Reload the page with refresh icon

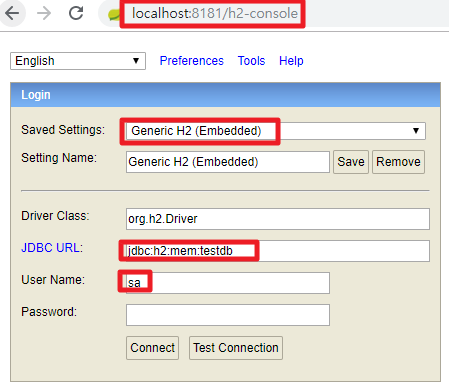pyautogui.click(x=76, y=13)
